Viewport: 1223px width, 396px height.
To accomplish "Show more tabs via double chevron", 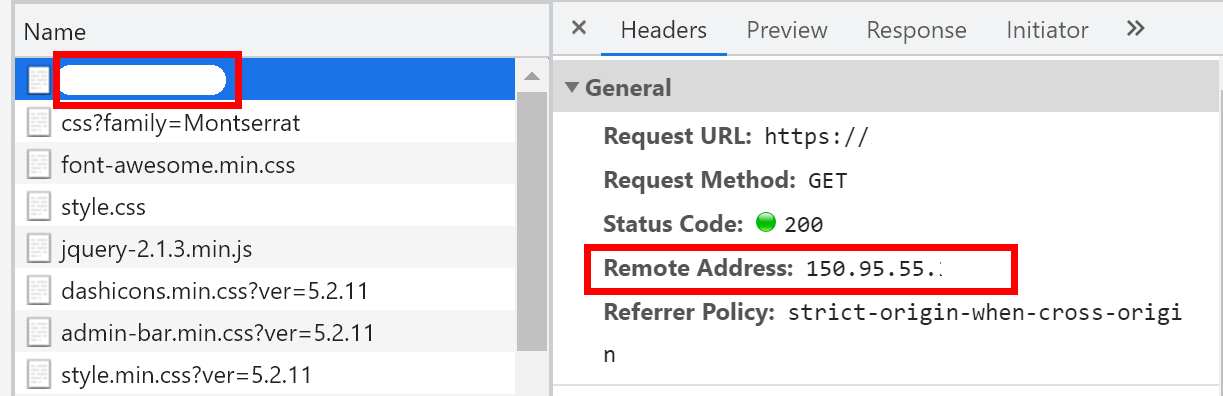I will 1135,29.
